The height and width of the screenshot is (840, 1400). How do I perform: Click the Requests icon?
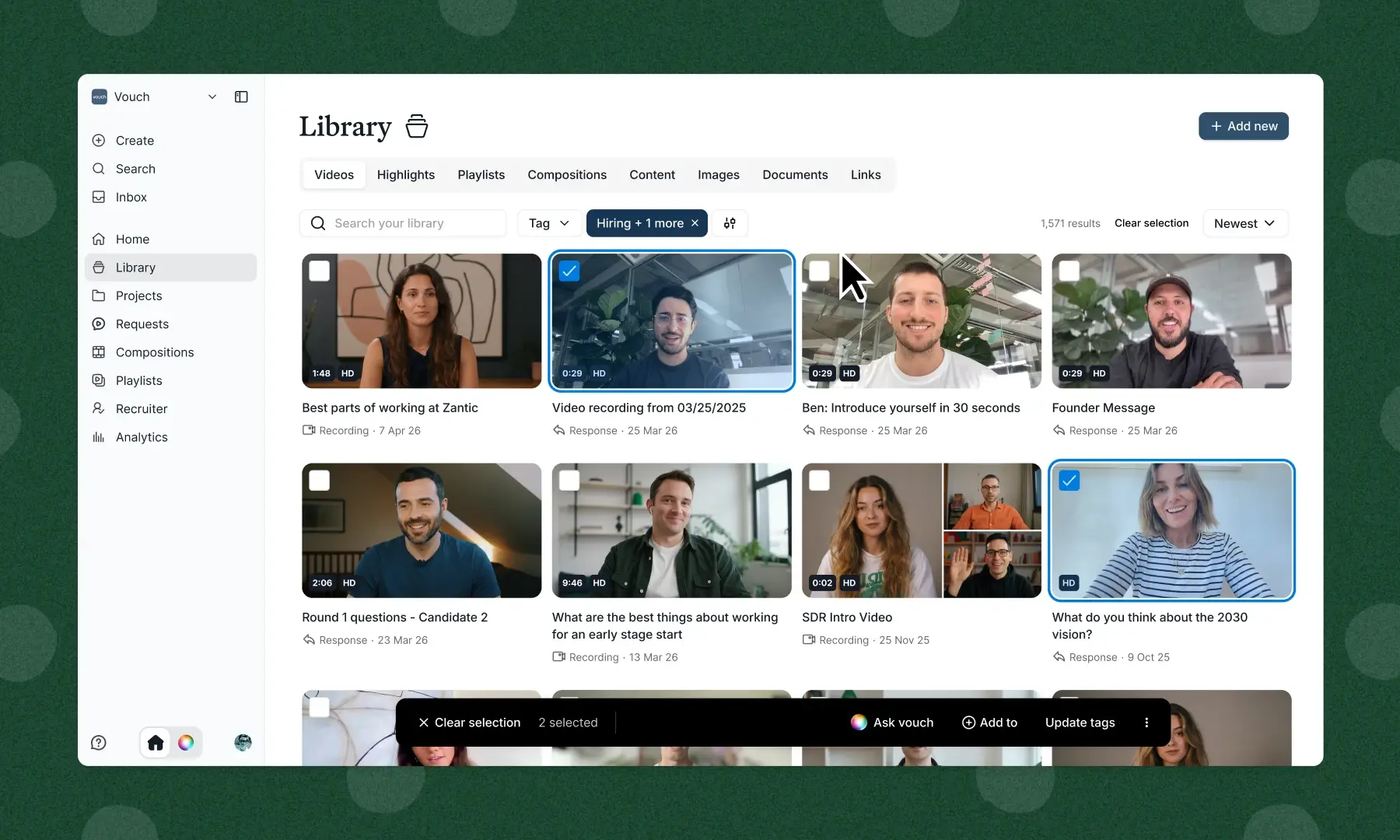tap(99, 324)
